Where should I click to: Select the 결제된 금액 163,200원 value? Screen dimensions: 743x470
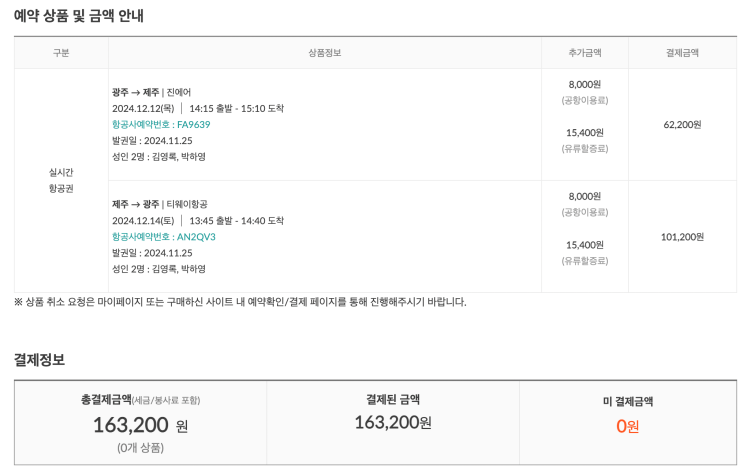[392, 422]
